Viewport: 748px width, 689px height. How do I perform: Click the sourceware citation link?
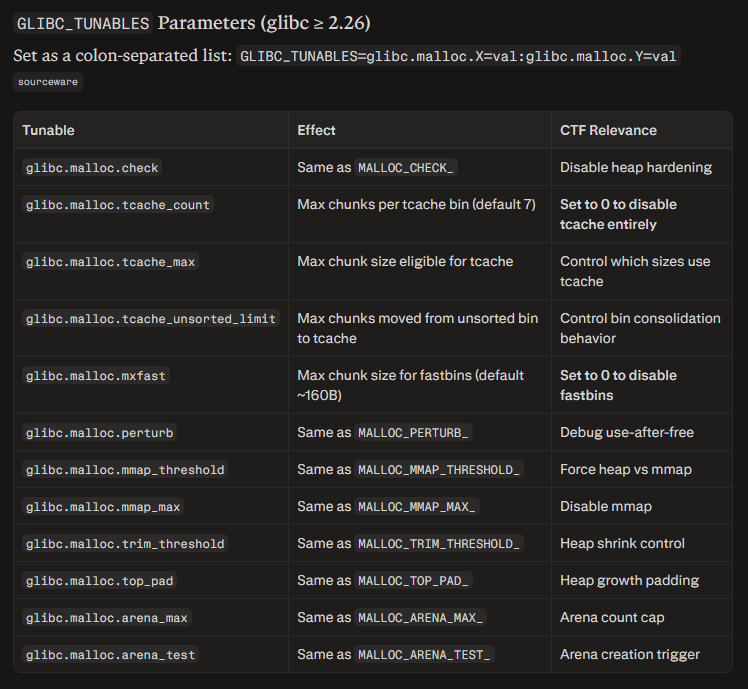pos(48,82)
